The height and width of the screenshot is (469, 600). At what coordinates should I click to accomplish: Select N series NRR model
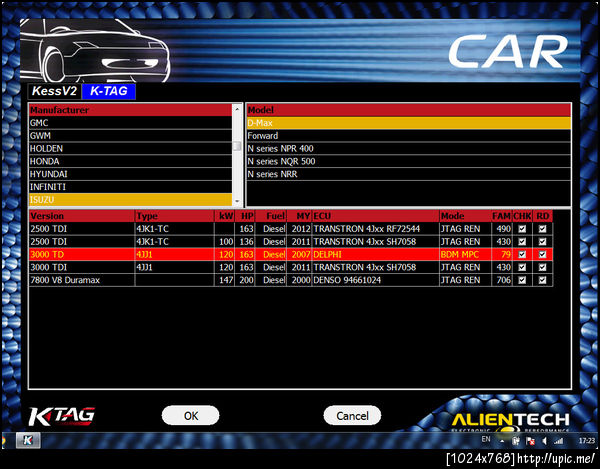[x=409, y=174]
